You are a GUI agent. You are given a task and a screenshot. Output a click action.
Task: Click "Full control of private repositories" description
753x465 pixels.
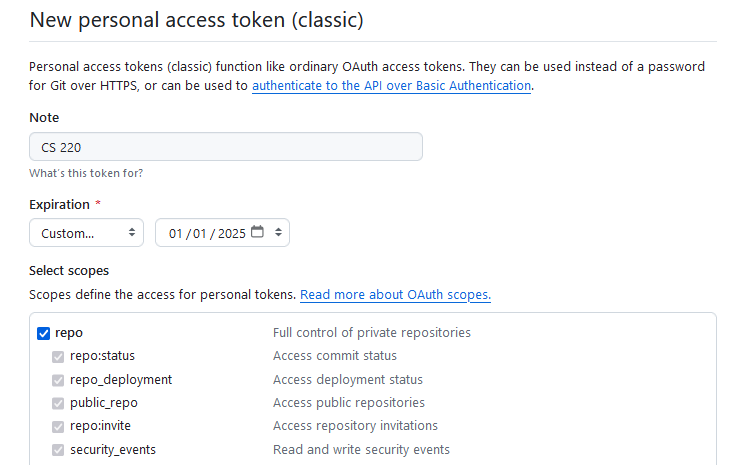[x=371, y=333]
